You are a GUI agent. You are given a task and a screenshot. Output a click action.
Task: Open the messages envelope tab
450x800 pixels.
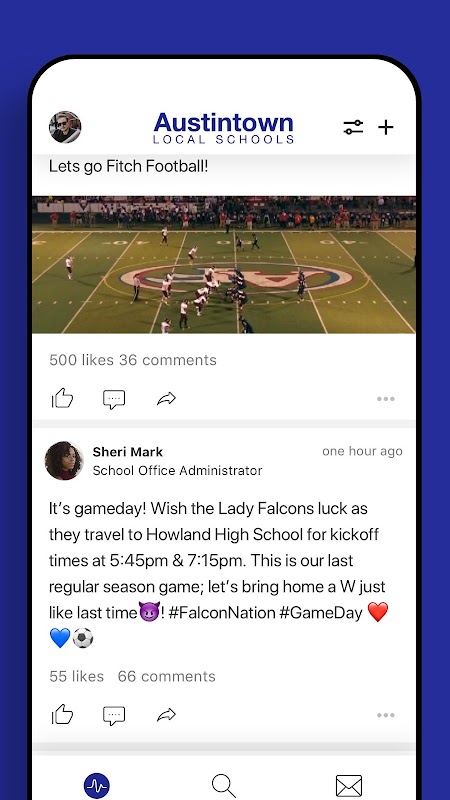point(349,786)
